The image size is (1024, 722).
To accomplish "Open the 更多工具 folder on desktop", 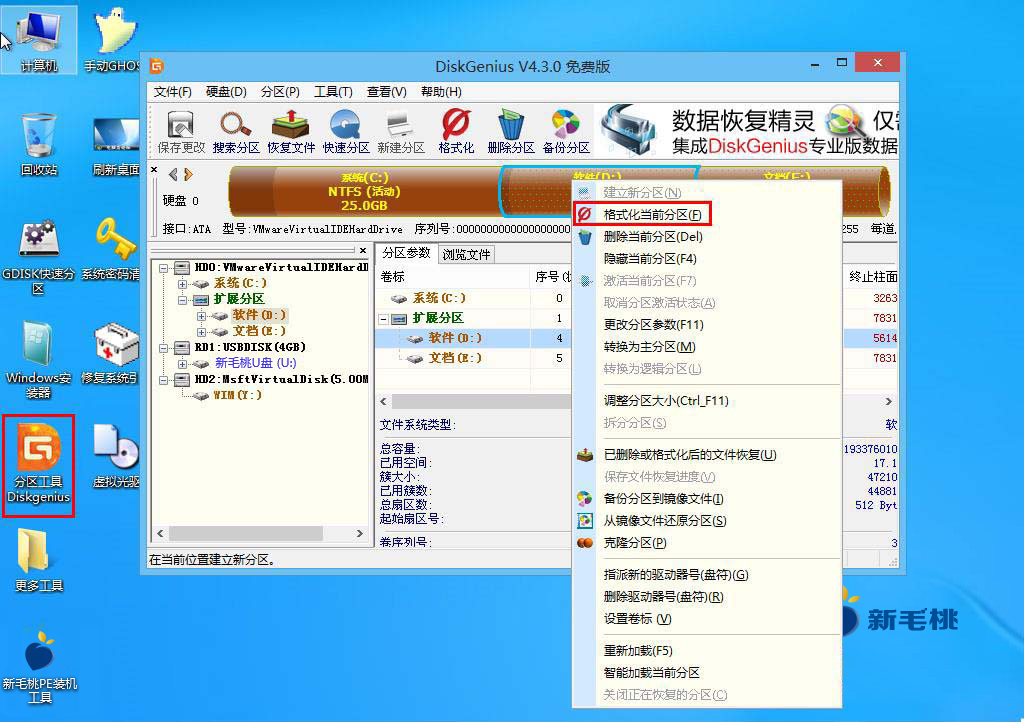I will [39, 560].
